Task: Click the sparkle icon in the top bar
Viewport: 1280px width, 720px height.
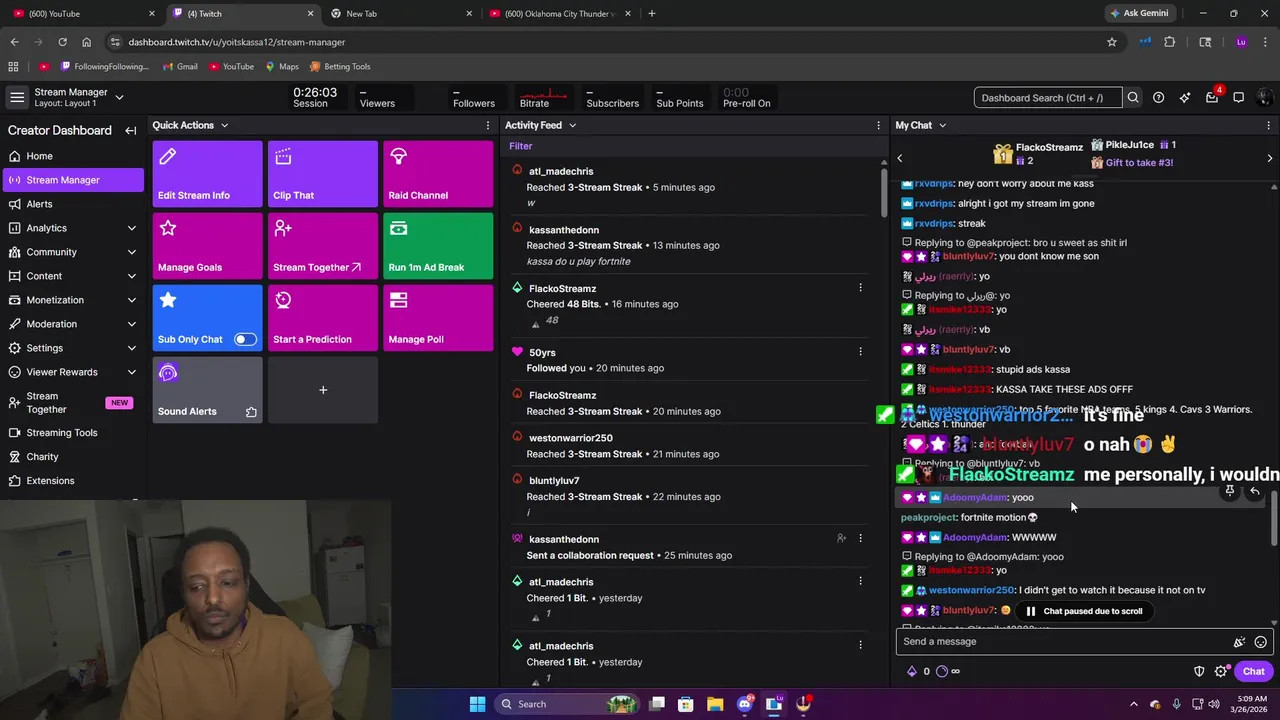Action: pyautogui.click(x=1185, y=98)
